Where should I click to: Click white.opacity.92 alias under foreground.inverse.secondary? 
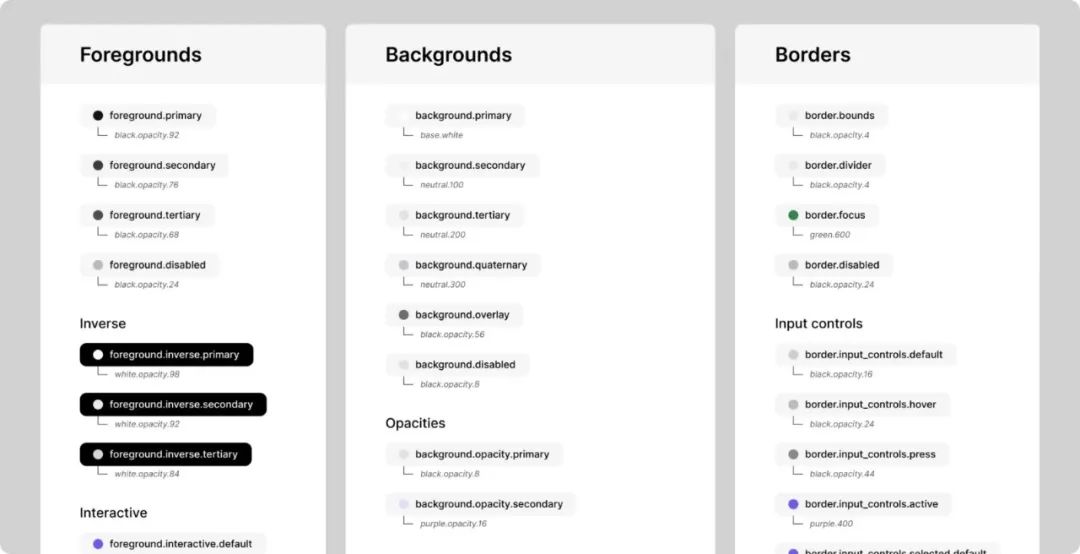(147, 424)
